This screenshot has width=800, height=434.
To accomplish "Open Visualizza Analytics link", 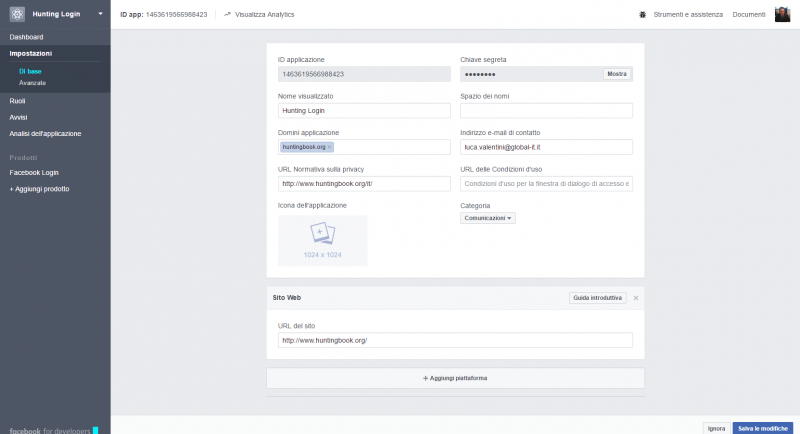I will (259, 14).
